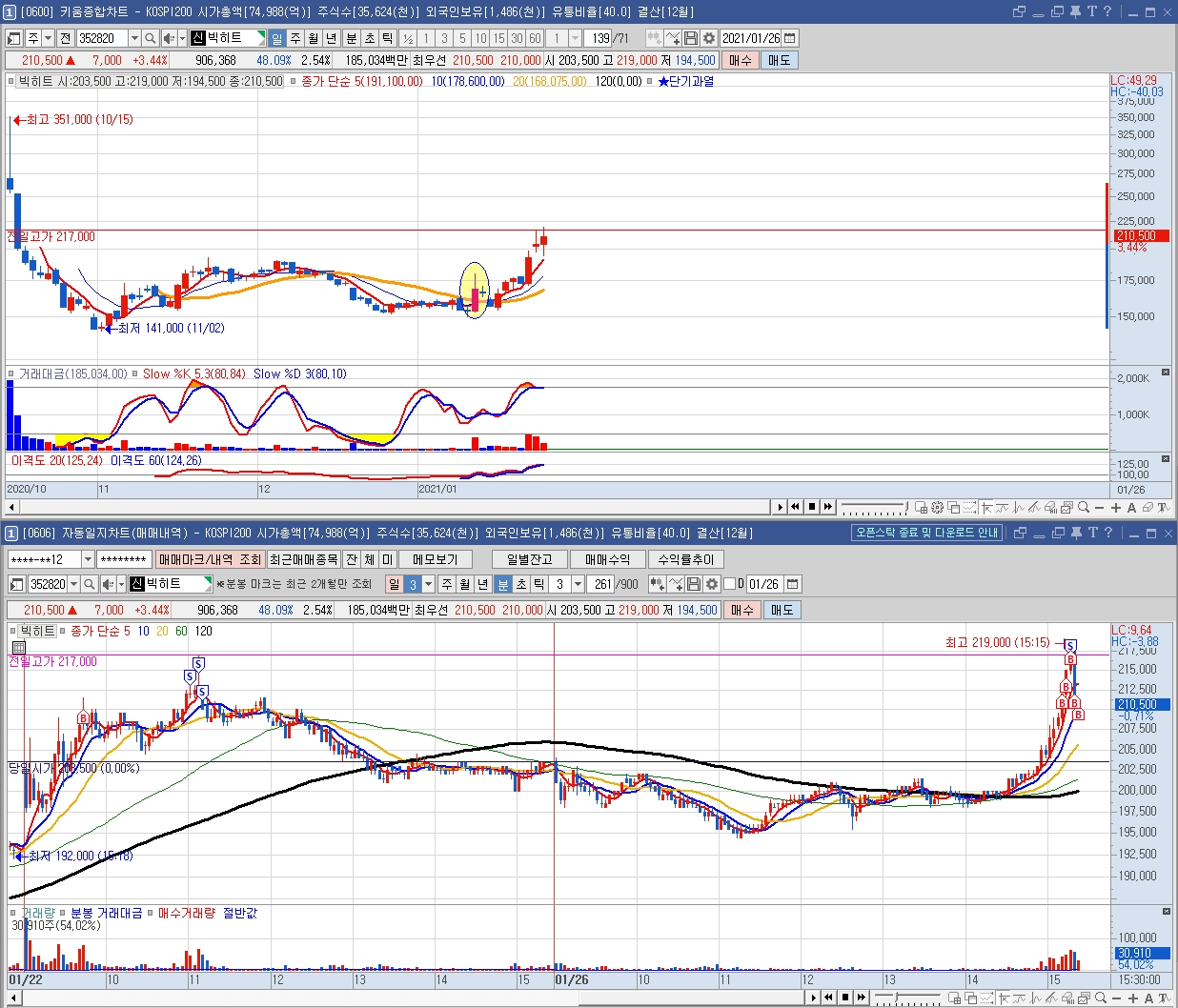Pin the lower trade-journal chart window

(1075, 533)
